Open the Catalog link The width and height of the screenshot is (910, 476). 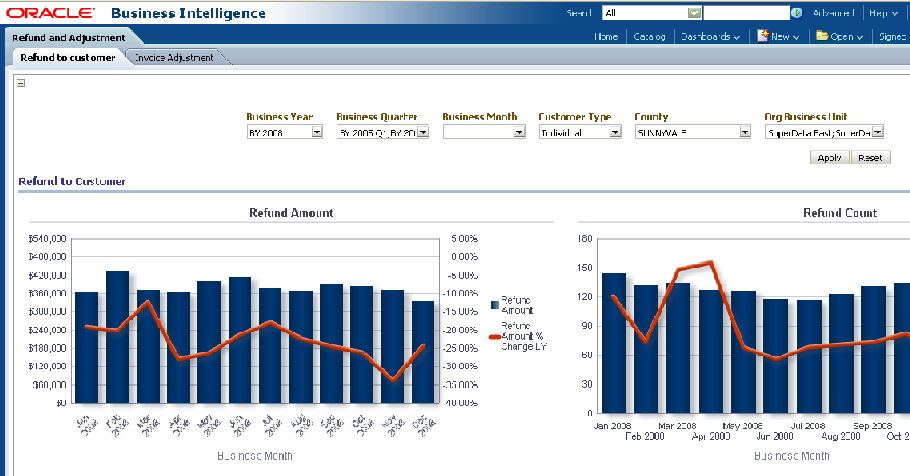[649, 37]
